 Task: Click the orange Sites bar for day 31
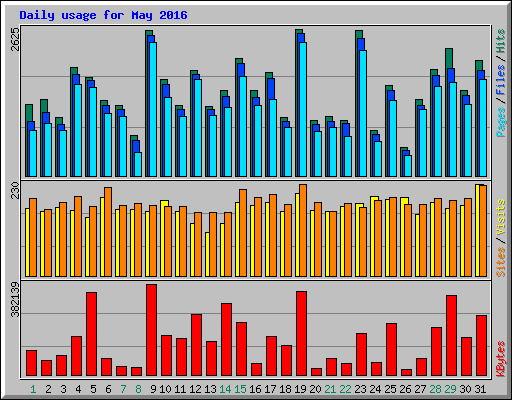click(x=483, y=231)
